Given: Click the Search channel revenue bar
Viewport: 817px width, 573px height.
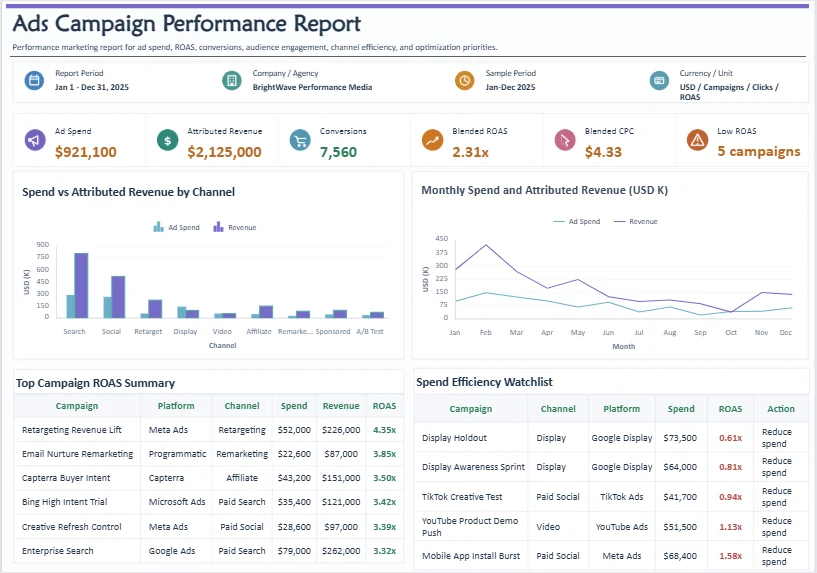Looking at the screenshot, I should 81,285.
